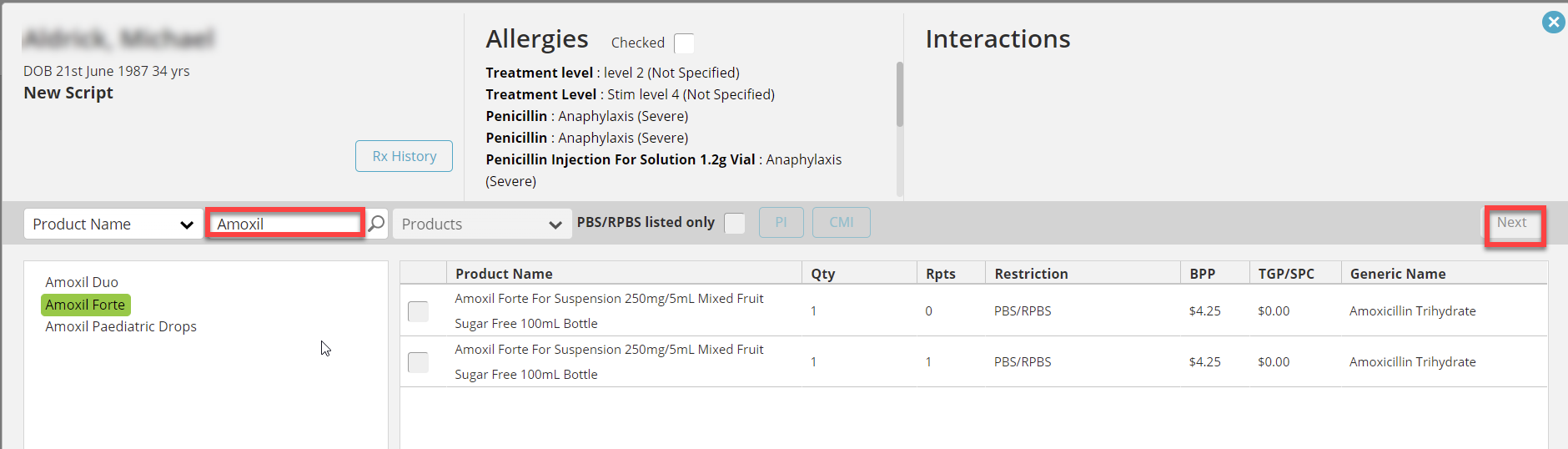Image resolution: width=1568 pixels, height=449 pixels.
Task: Open Rx History
Action: point(404,156)
